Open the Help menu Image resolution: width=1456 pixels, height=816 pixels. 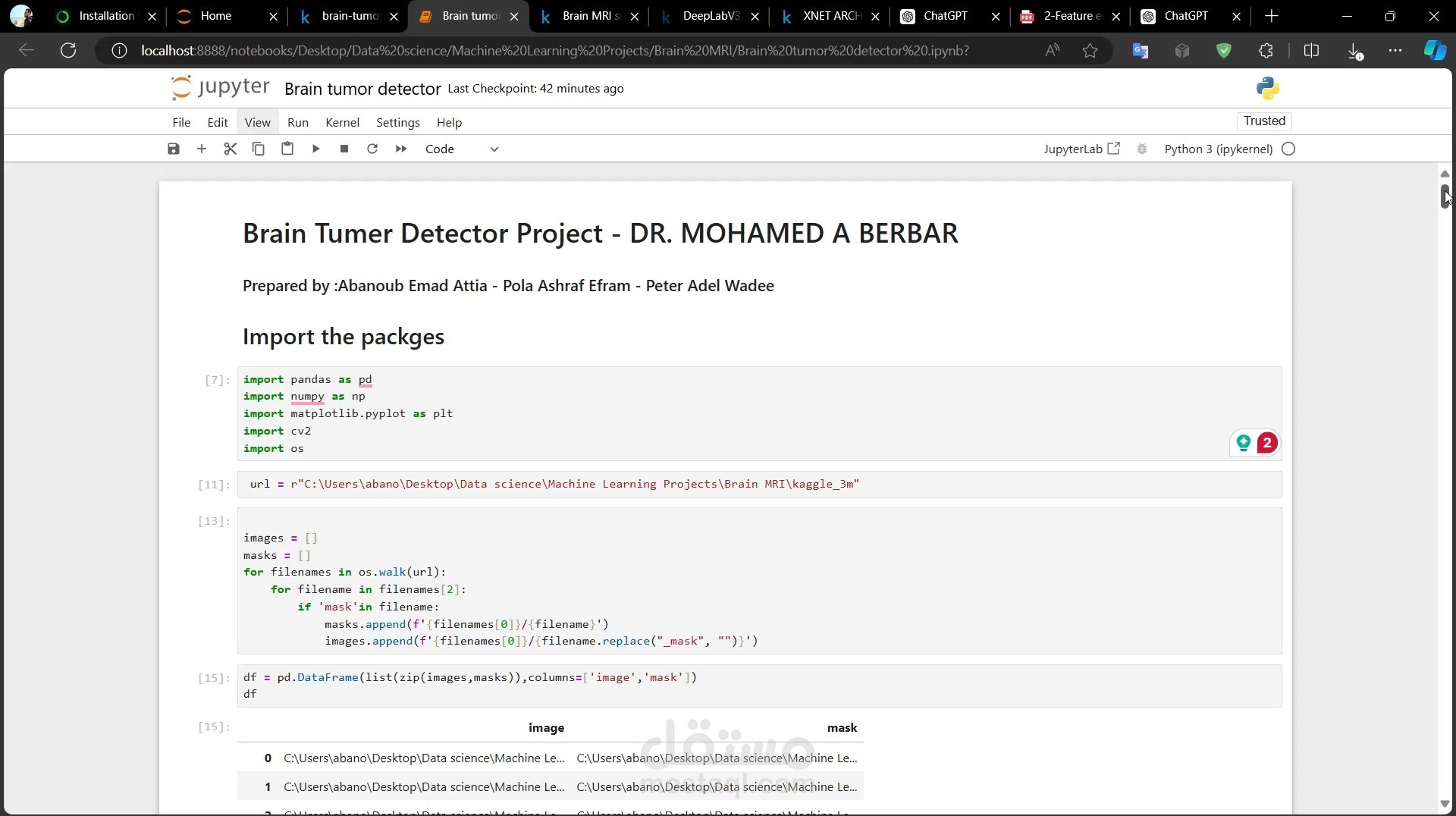449,122
